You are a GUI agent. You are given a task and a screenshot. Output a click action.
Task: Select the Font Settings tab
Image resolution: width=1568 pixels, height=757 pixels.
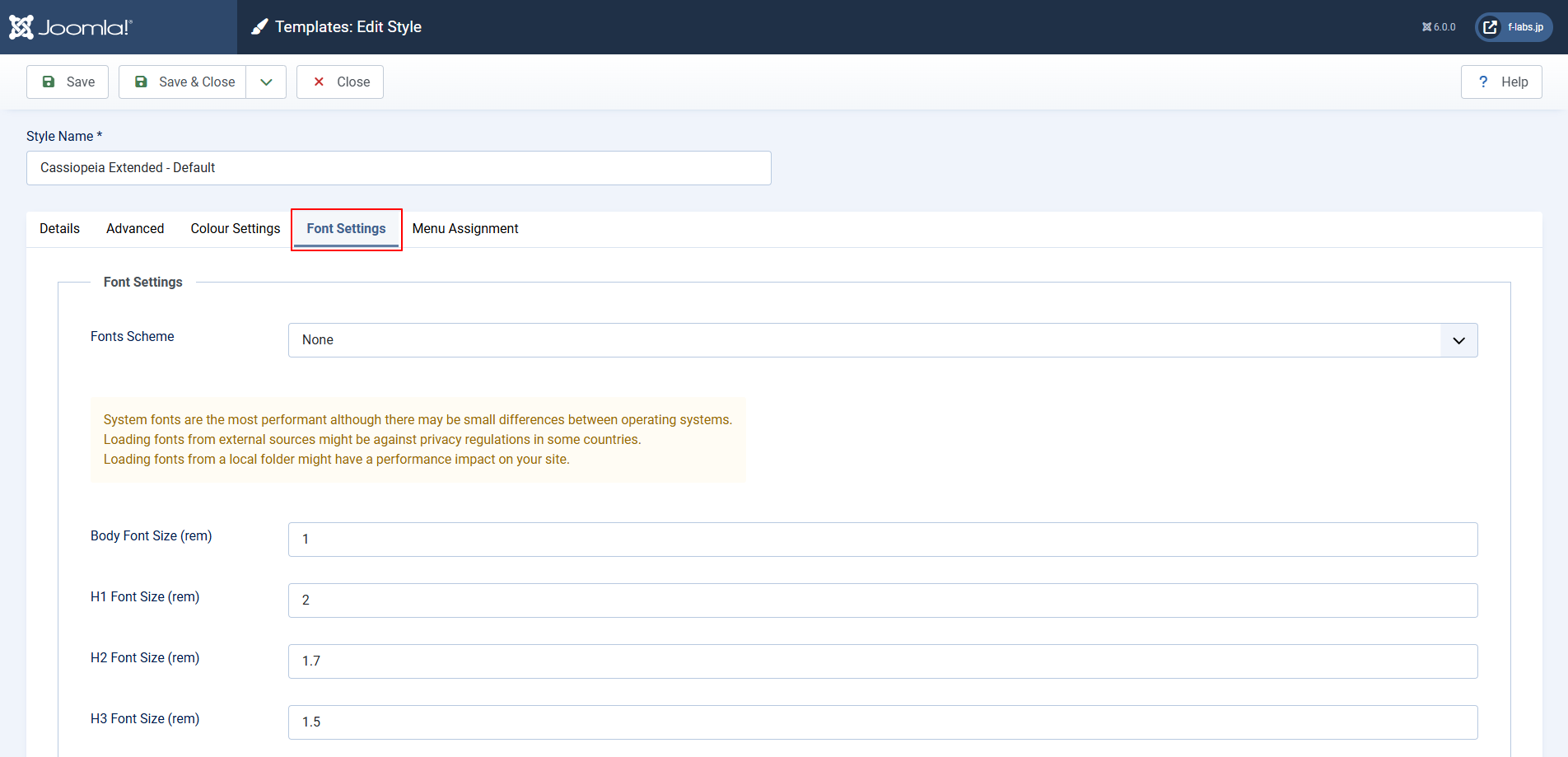coord(346,228)
